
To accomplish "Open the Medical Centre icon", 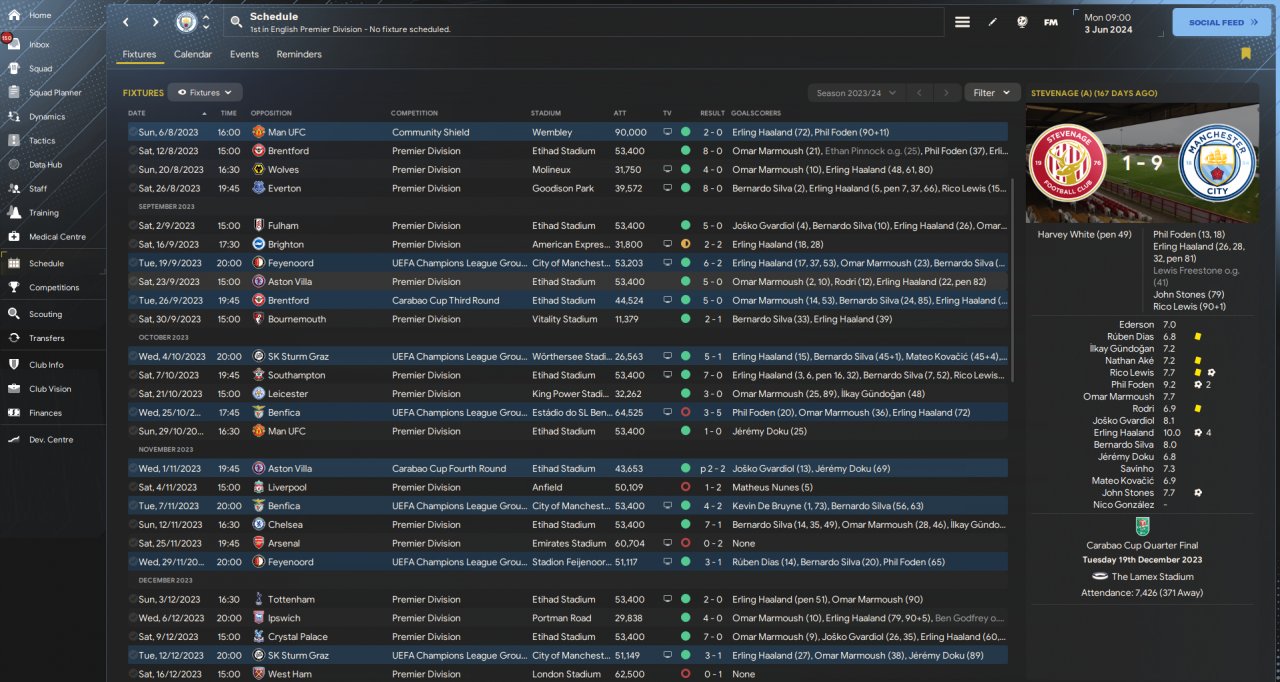I will click(x=15, y=237).
